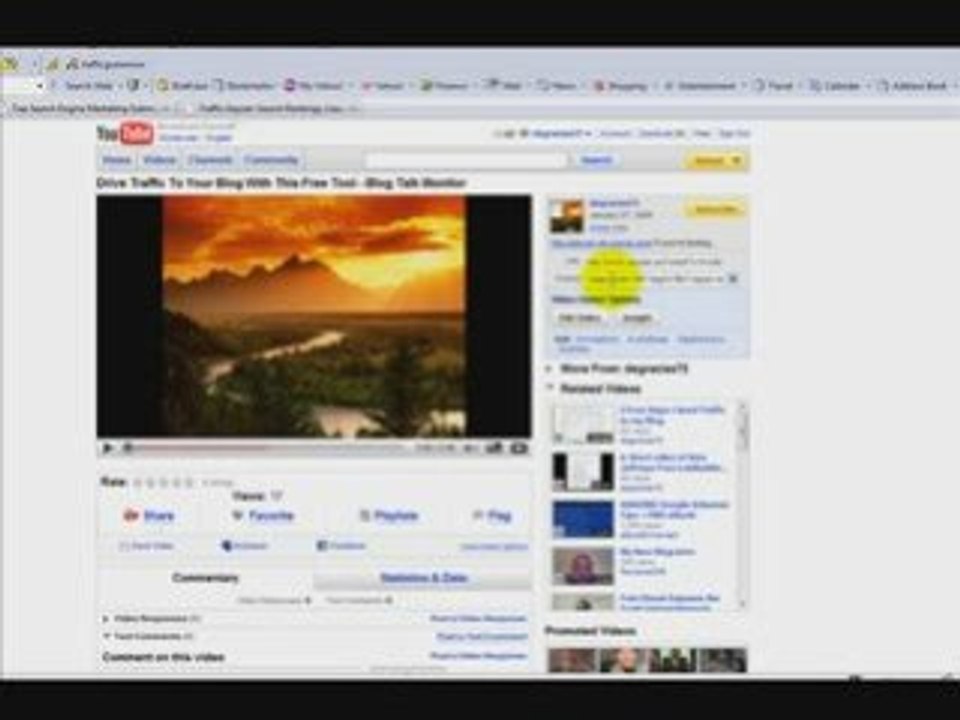The image size is (960, 720).
Task: Click the second related video thumbnail
Action: click(583, 472)
